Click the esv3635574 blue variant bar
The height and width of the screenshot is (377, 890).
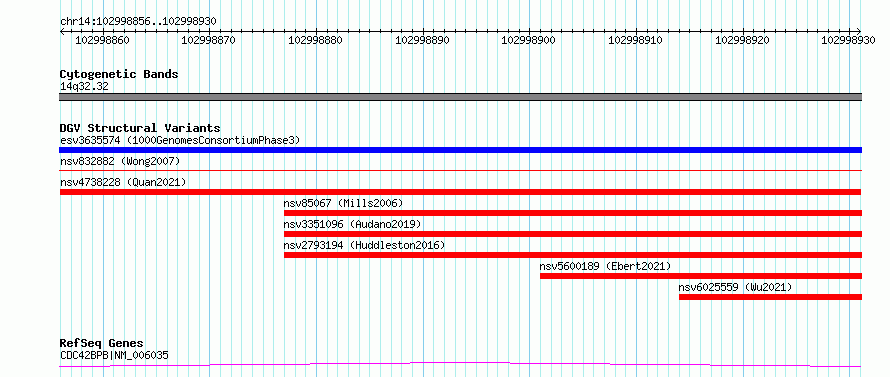click(x=460, y=150)
